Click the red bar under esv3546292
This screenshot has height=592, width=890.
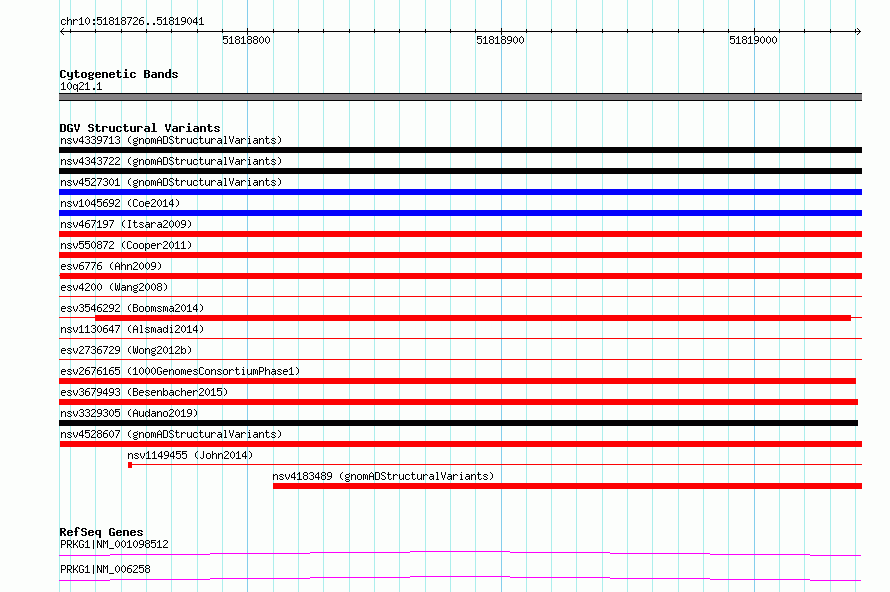click(x=473, y=318)
